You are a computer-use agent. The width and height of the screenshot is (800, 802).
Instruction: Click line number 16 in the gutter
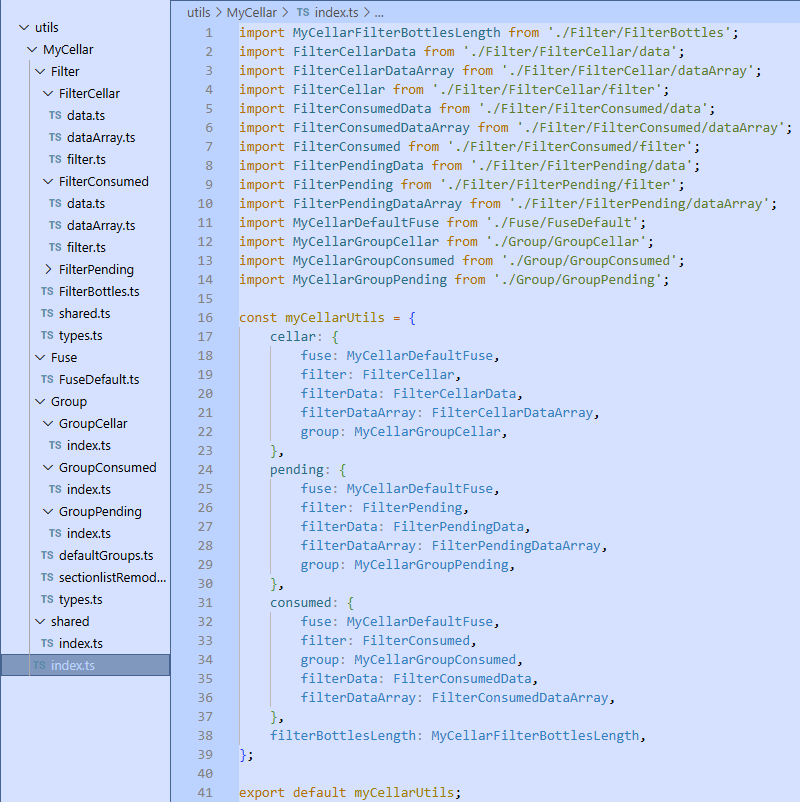pyautogui.click(x=206, y=318)
